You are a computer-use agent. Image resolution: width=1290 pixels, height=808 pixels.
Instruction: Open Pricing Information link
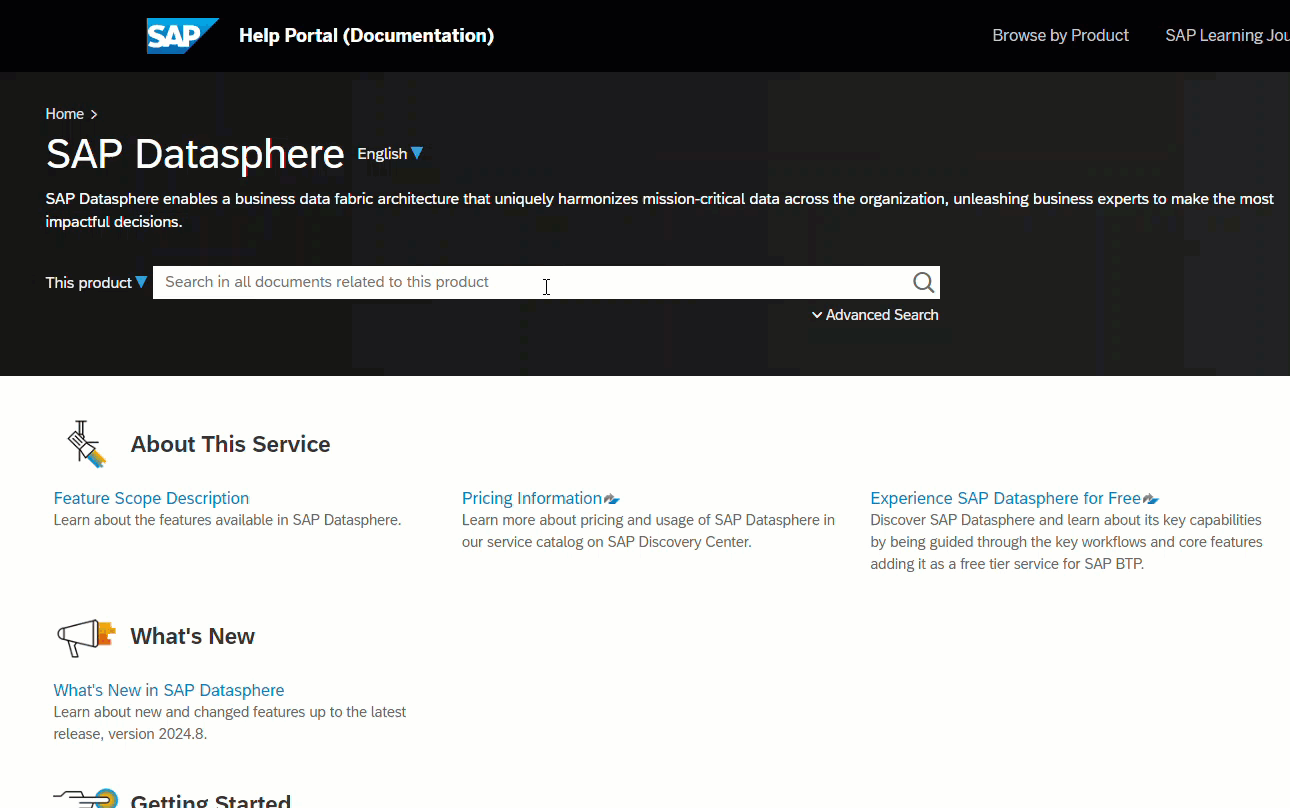pyautogui.click(x=532, y=498)
